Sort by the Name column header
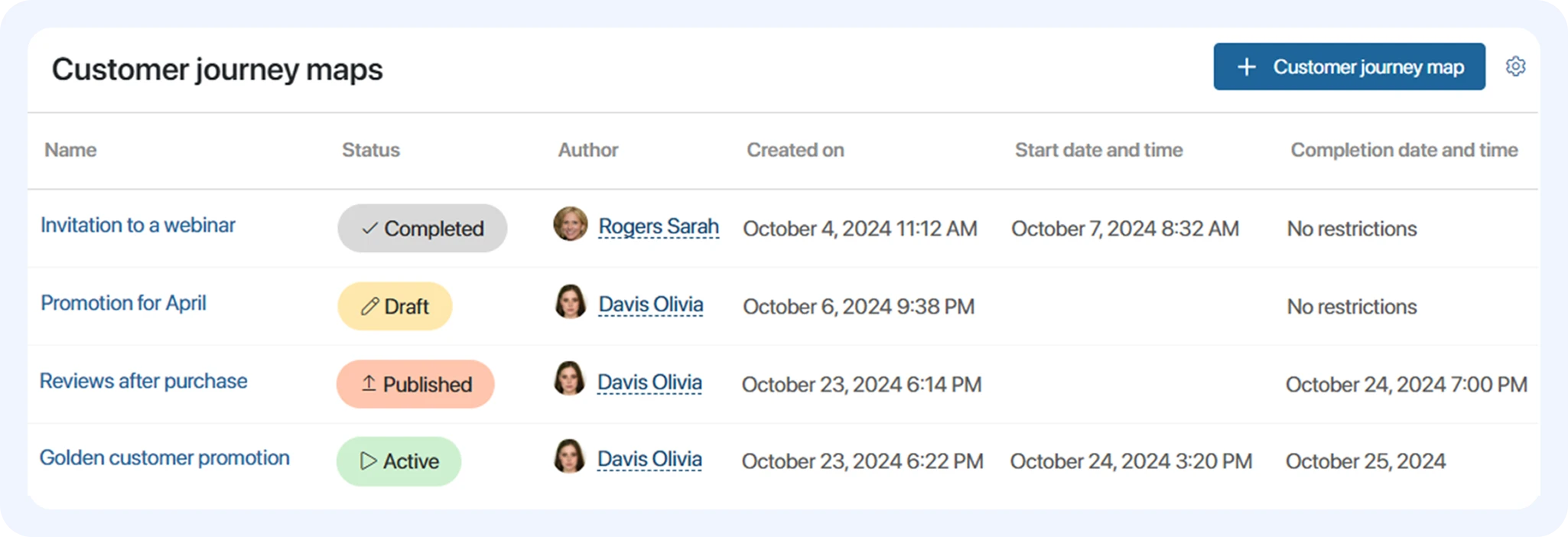 tap(70, 150)
